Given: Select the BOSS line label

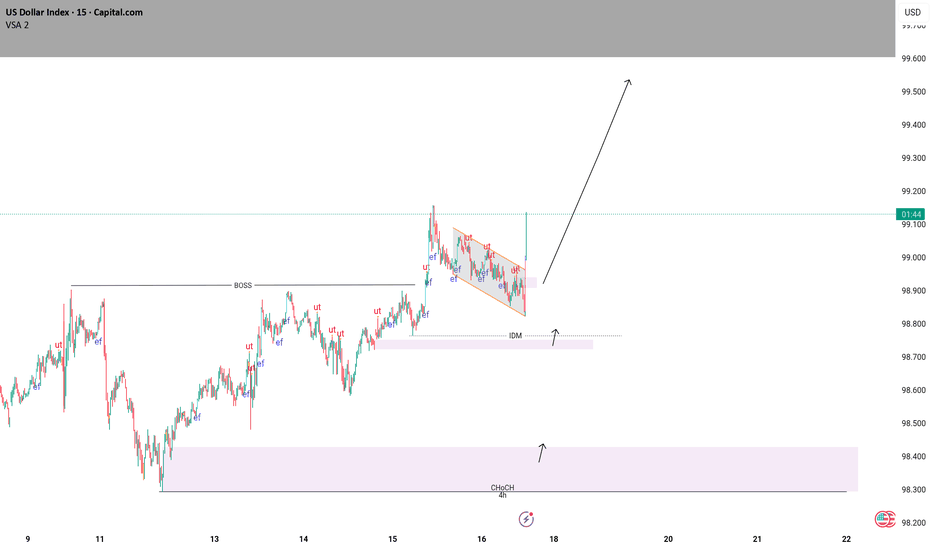Looking at the screenshot, I should [243, 285].
